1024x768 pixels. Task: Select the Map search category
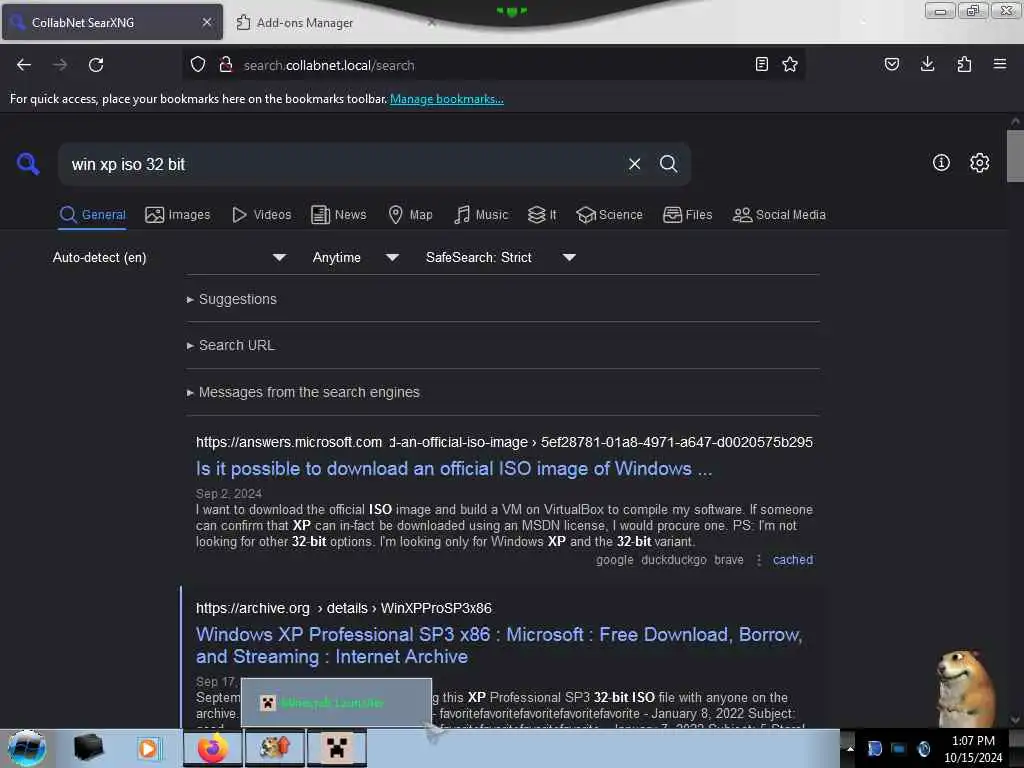[x=410, y=215]
